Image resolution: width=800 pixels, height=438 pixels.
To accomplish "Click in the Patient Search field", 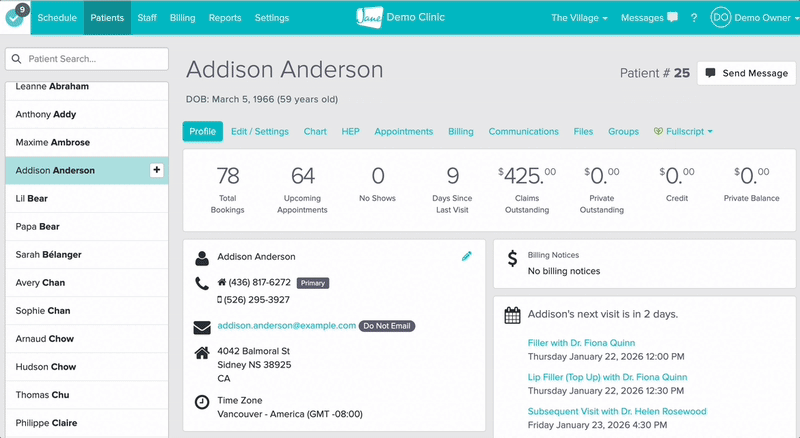I will (90, 60).
